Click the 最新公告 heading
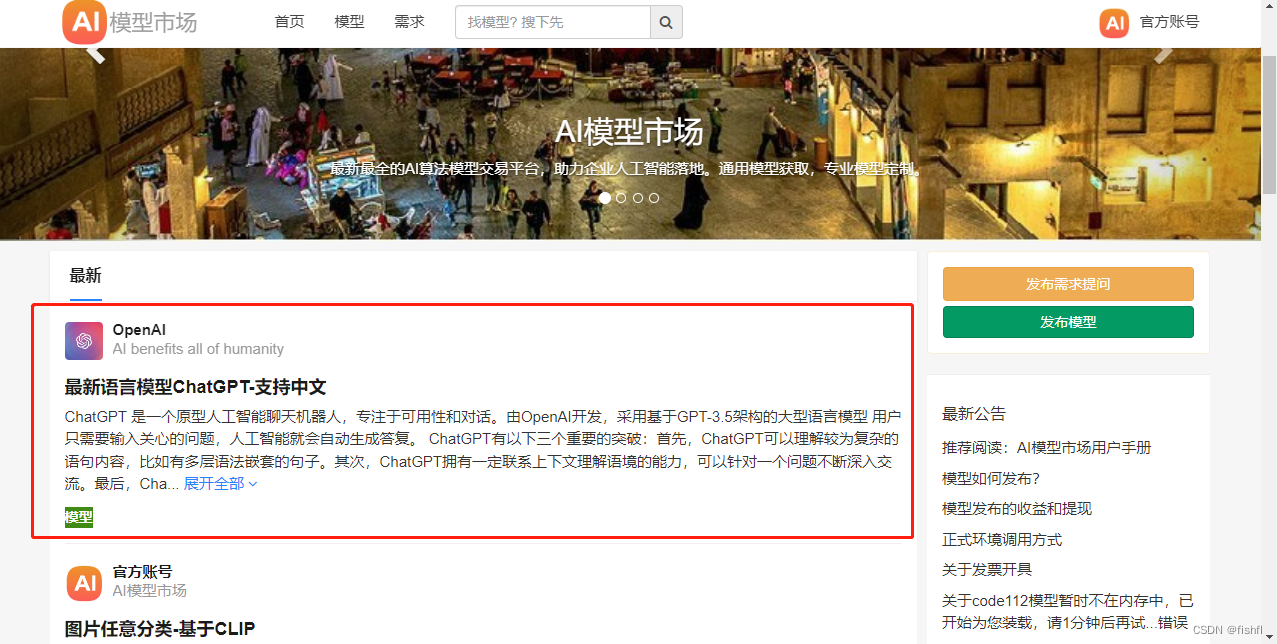This screenshot has width=1277, height=644. pos(974,414)
